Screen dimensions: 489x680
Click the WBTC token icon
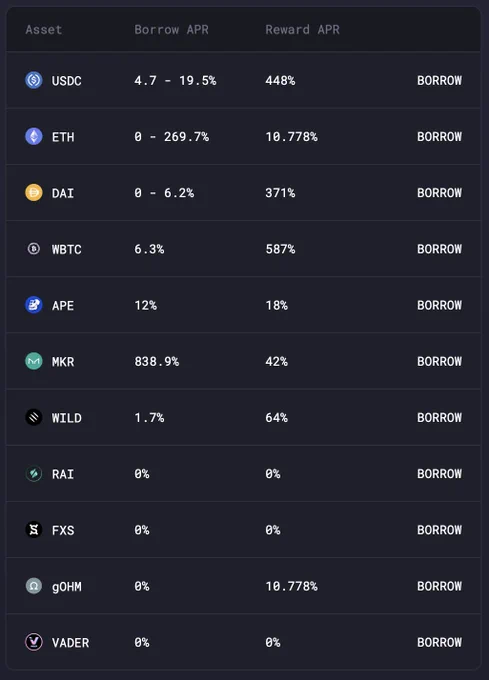pos(34,248)
